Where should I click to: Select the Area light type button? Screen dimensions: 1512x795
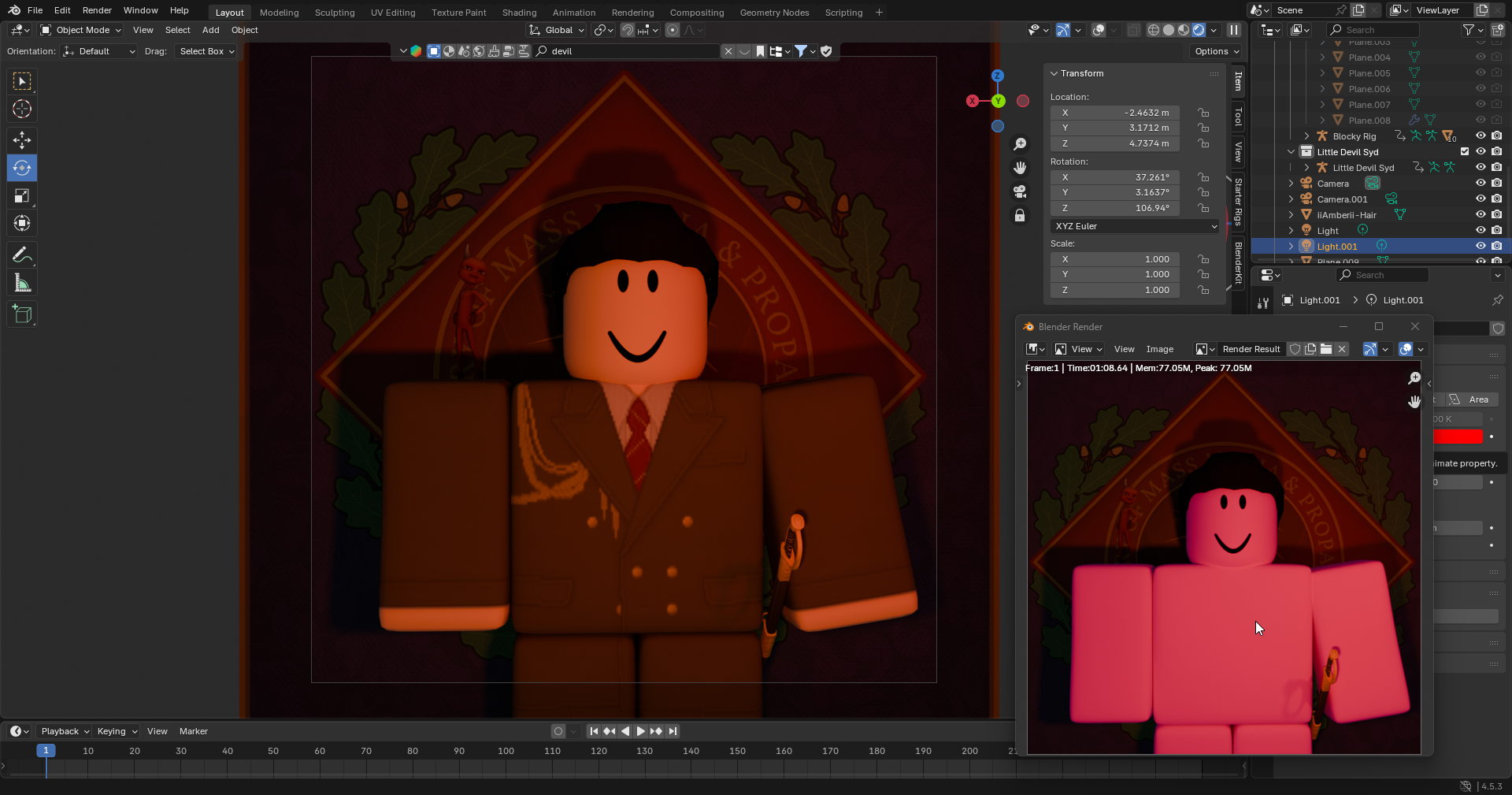(x=1472, y=399)
